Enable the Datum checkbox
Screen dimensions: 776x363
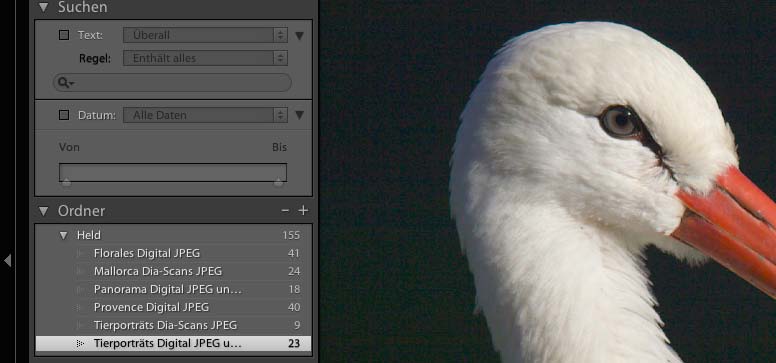pyautogui.click(x=64, y=115)
